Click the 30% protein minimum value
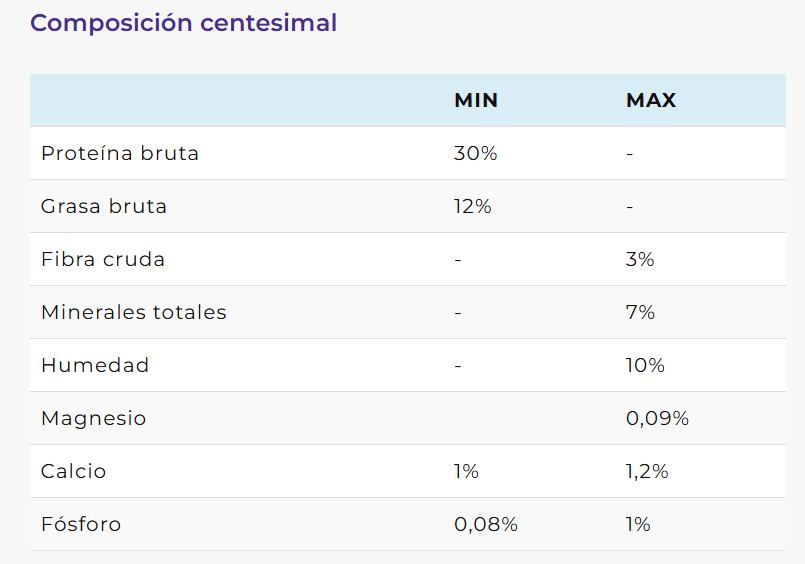 point(476,153)
